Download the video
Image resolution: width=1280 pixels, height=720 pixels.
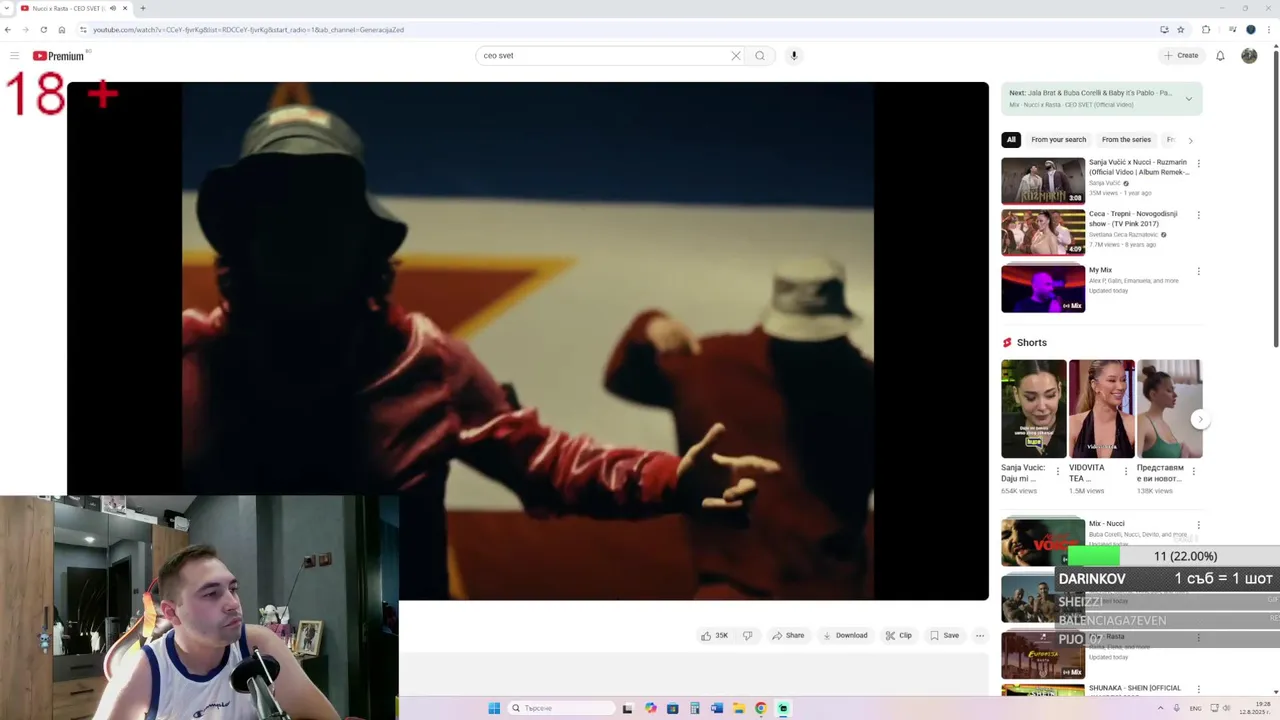point(845,635)
